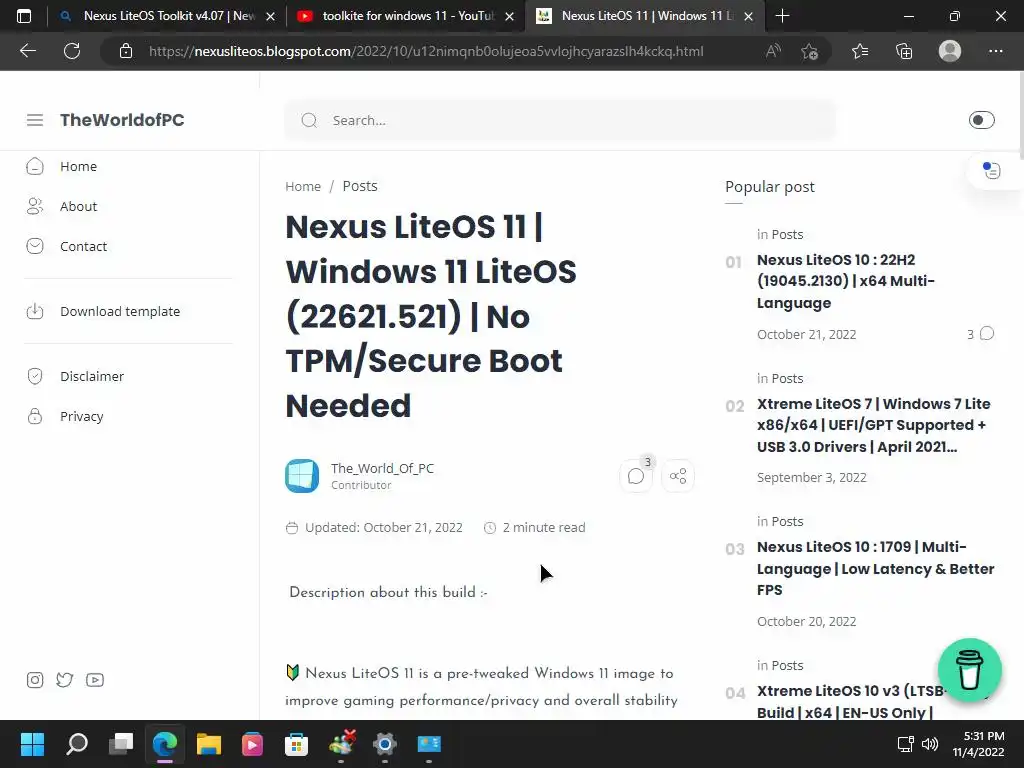Open the tab actions menu icon at the top left
This screenshot has width=1024, height=768.
click(24, 16)
